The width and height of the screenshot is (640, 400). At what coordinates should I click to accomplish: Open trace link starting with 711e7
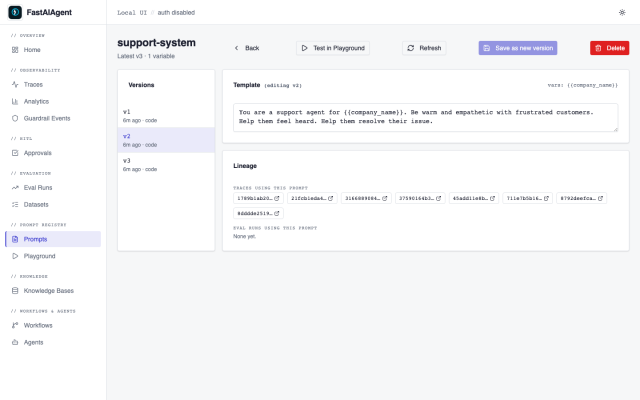tap(528, 198)
